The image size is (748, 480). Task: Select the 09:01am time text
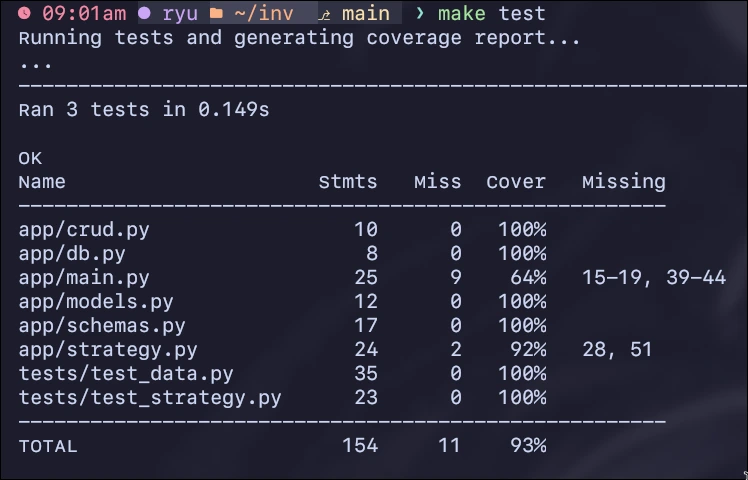84,13
